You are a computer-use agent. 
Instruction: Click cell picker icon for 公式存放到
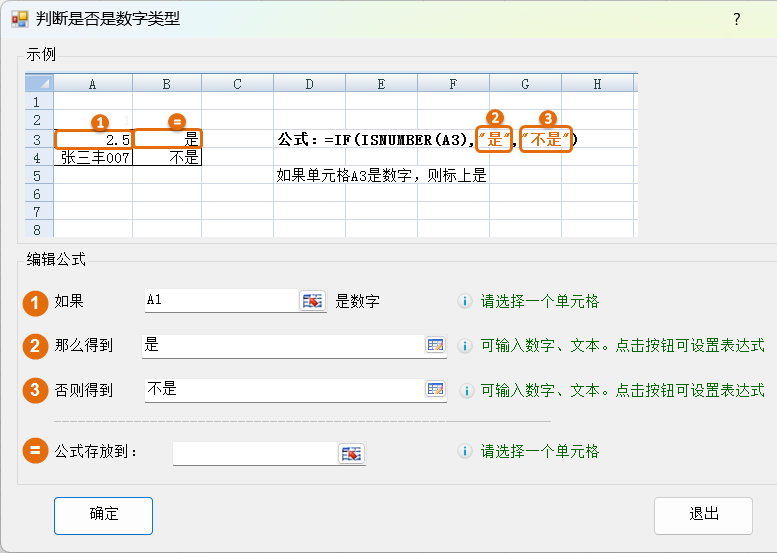(351, 453)
